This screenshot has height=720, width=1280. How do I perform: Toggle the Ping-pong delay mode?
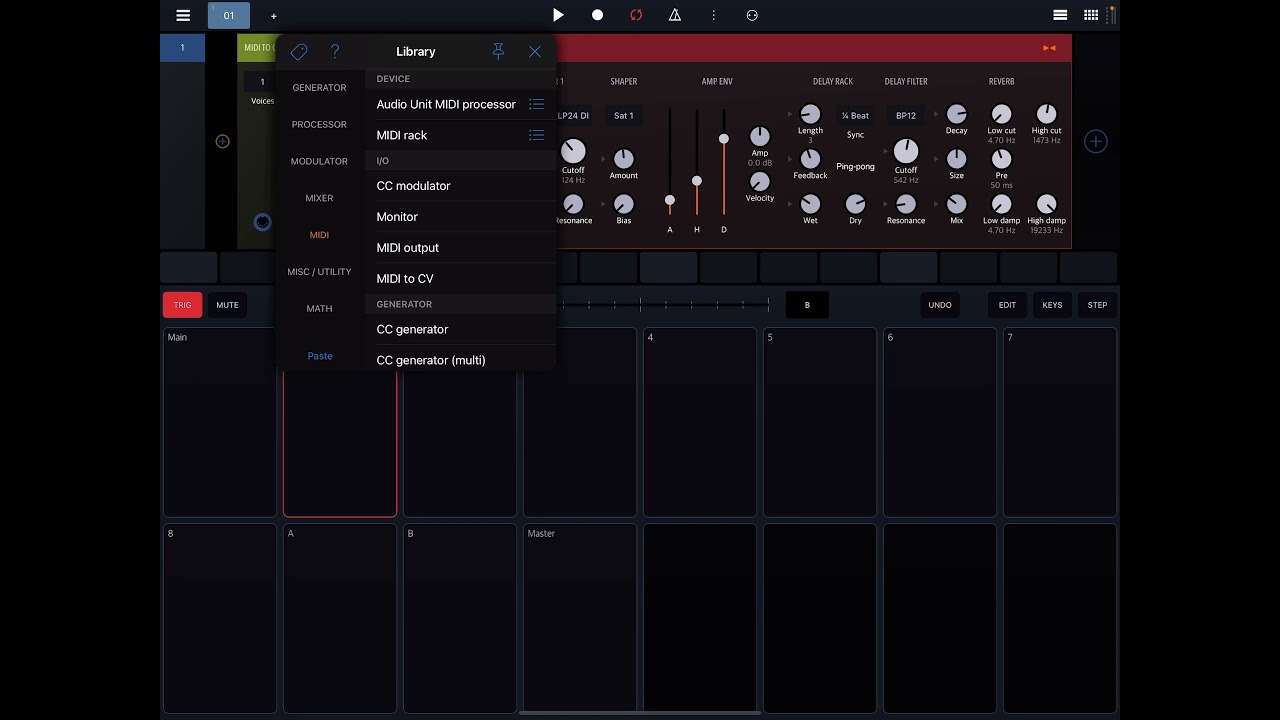856,167
